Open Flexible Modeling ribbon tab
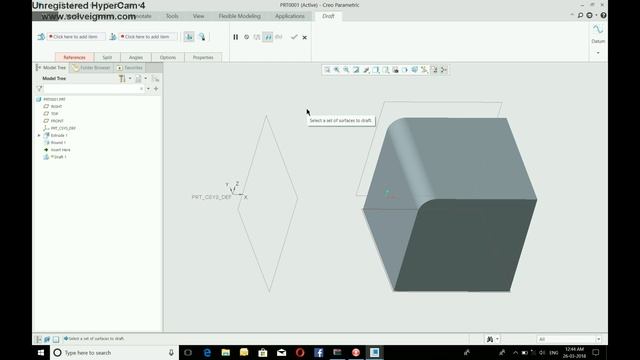The height and width of the screenshot is (360, 640). (240, 16)
